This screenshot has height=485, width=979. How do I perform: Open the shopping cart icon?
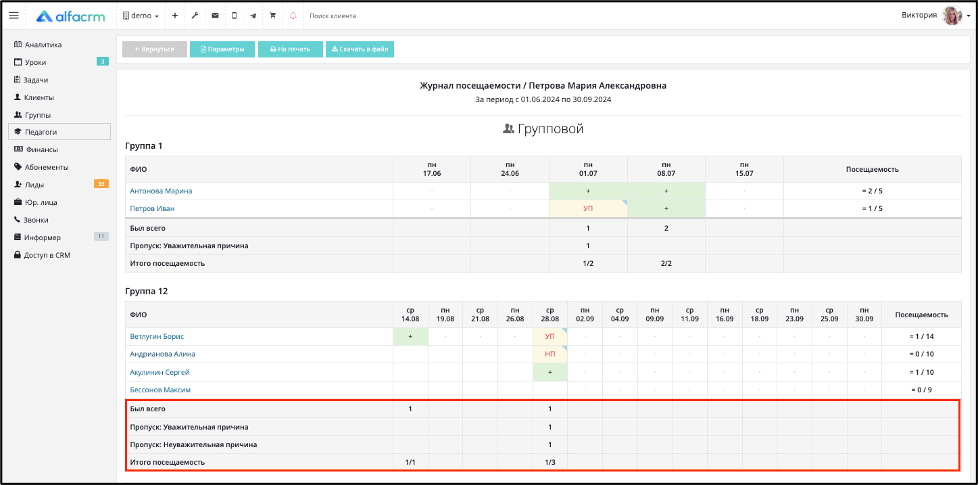(273, 16)
